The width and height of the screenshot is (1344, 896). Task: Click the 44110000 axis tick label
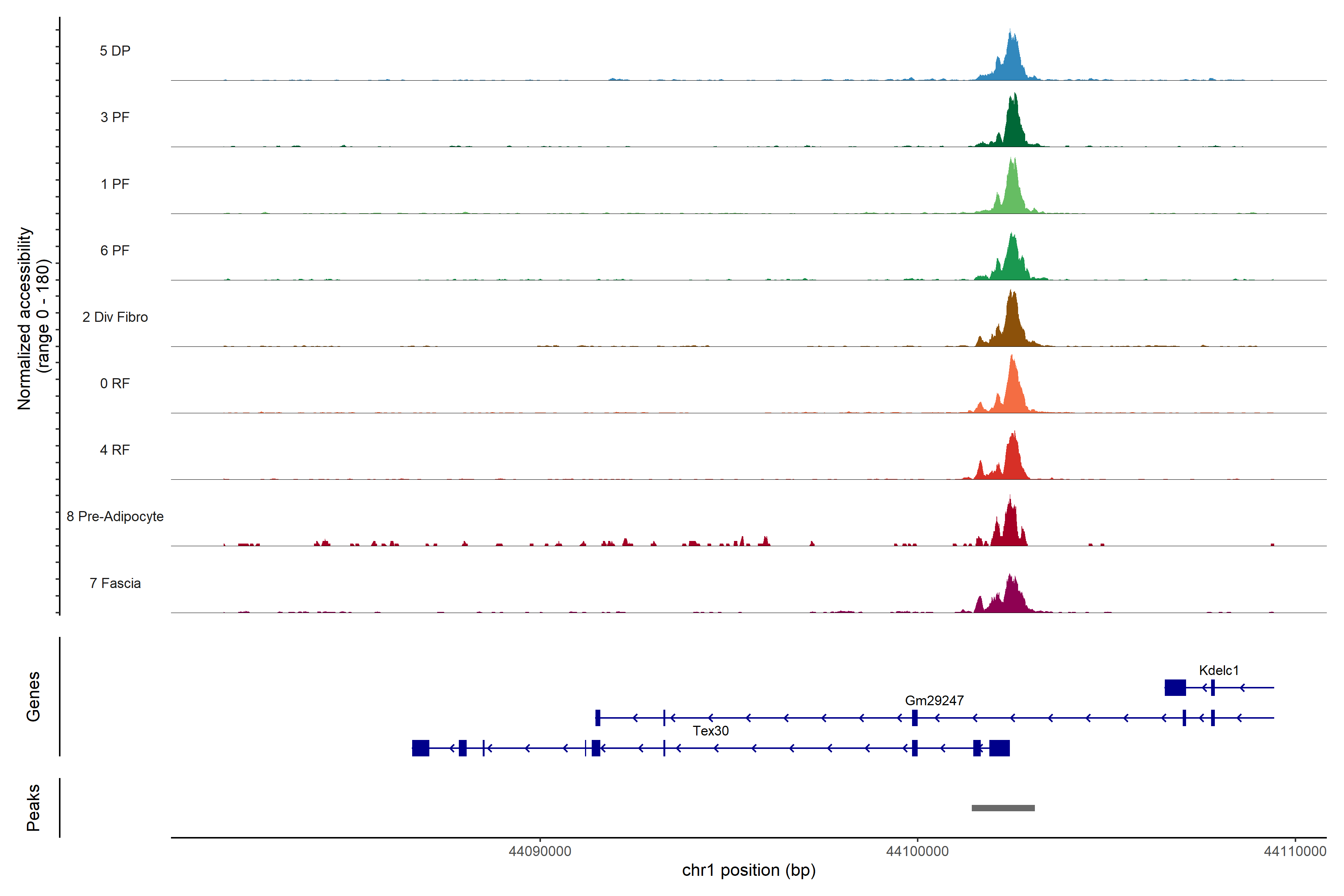[x=1295, y=852]
